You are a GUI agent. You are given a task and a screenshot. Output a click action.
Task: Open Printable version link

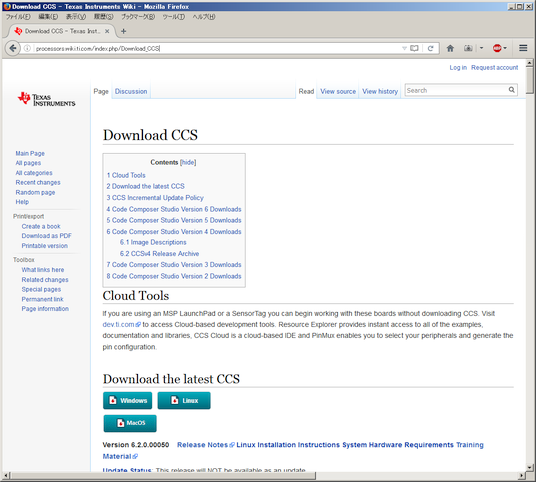(x=44, y=245)
